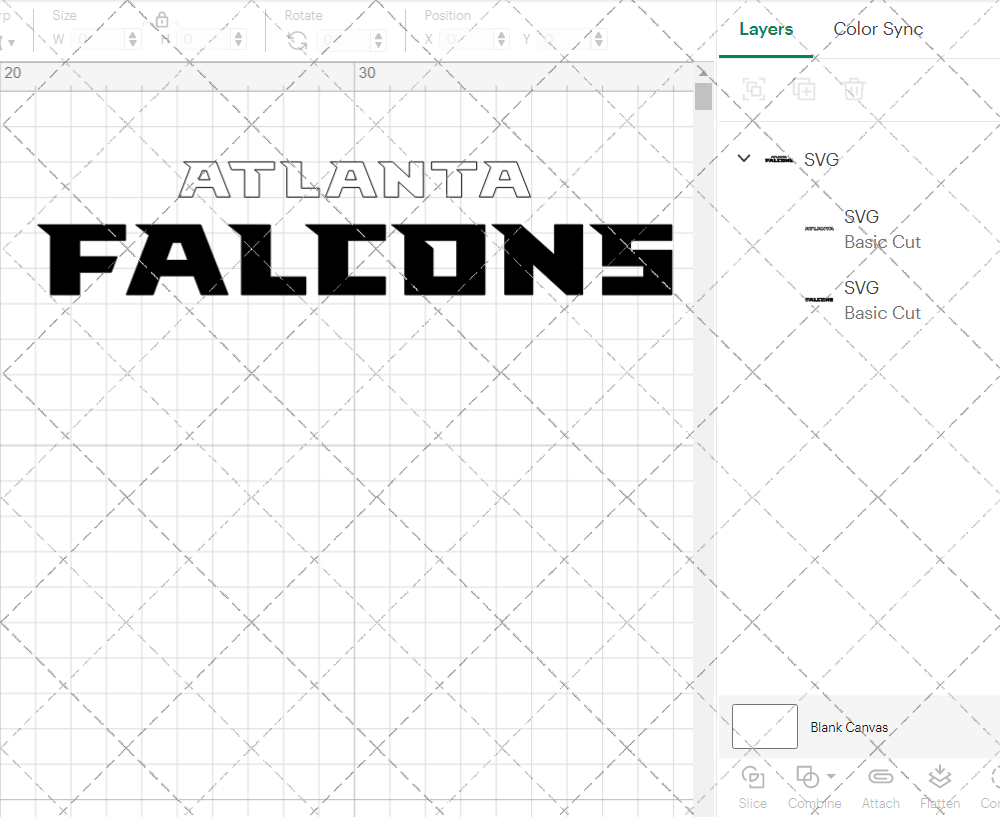Click the ATLANTA layer thumbnail
Image resolution: width=1000 pixels, height=817 pixels.
click(820, 228)
